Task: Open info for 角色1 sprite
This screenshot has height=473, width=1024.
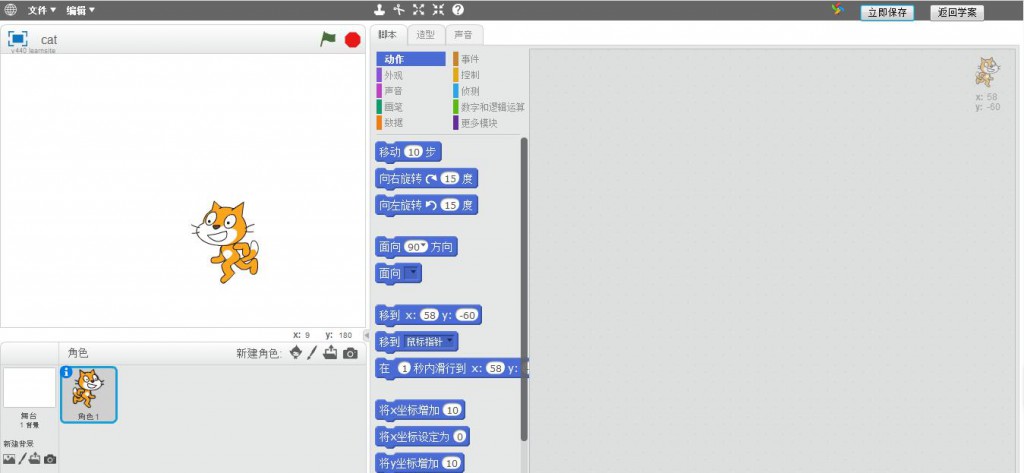Action: pos(66,372)
